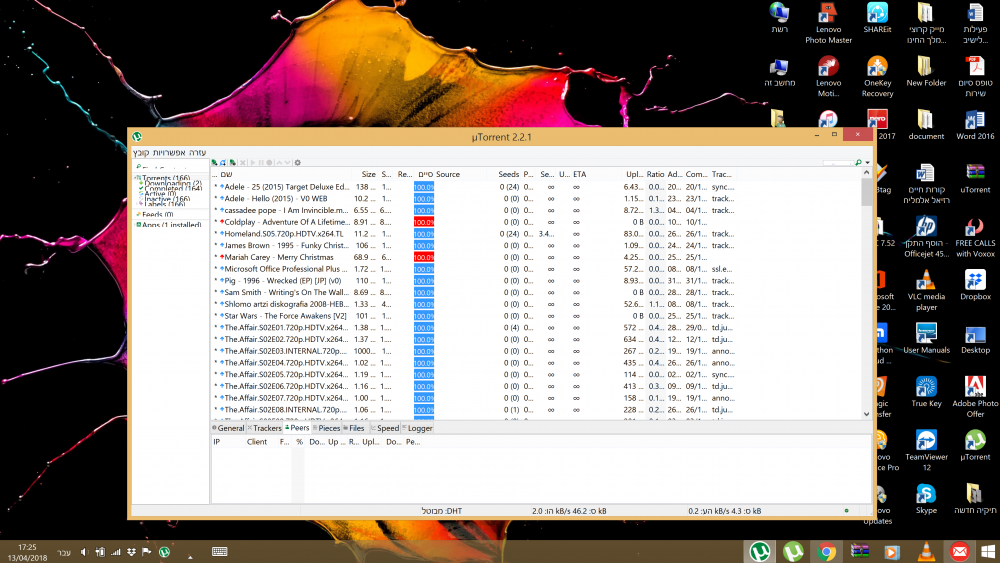Sort by Source column header
This screenshot has height=563, width=1000.
tap(448, 174)
